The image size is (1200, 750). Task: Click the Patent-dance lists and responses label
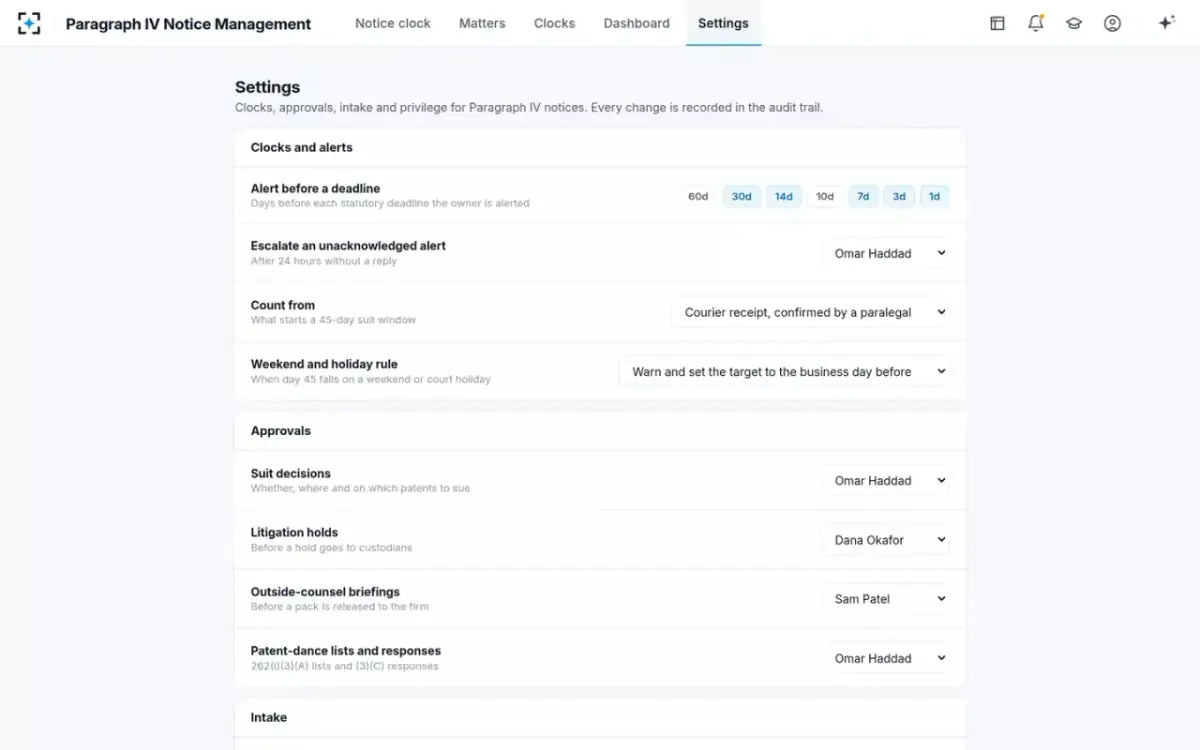click(346, 650)
